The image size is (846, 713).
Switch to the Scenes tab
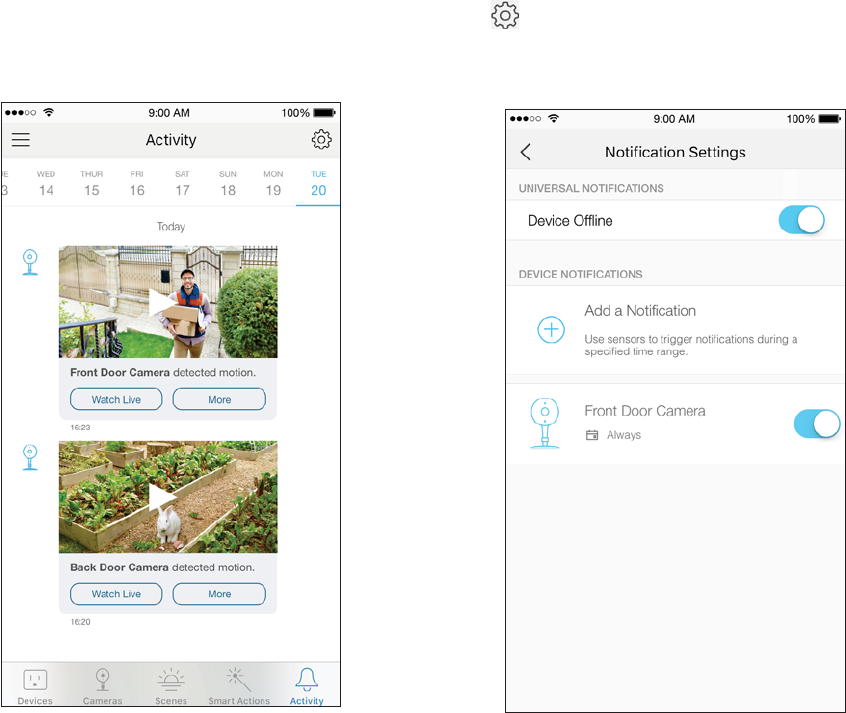pos(171,687)
